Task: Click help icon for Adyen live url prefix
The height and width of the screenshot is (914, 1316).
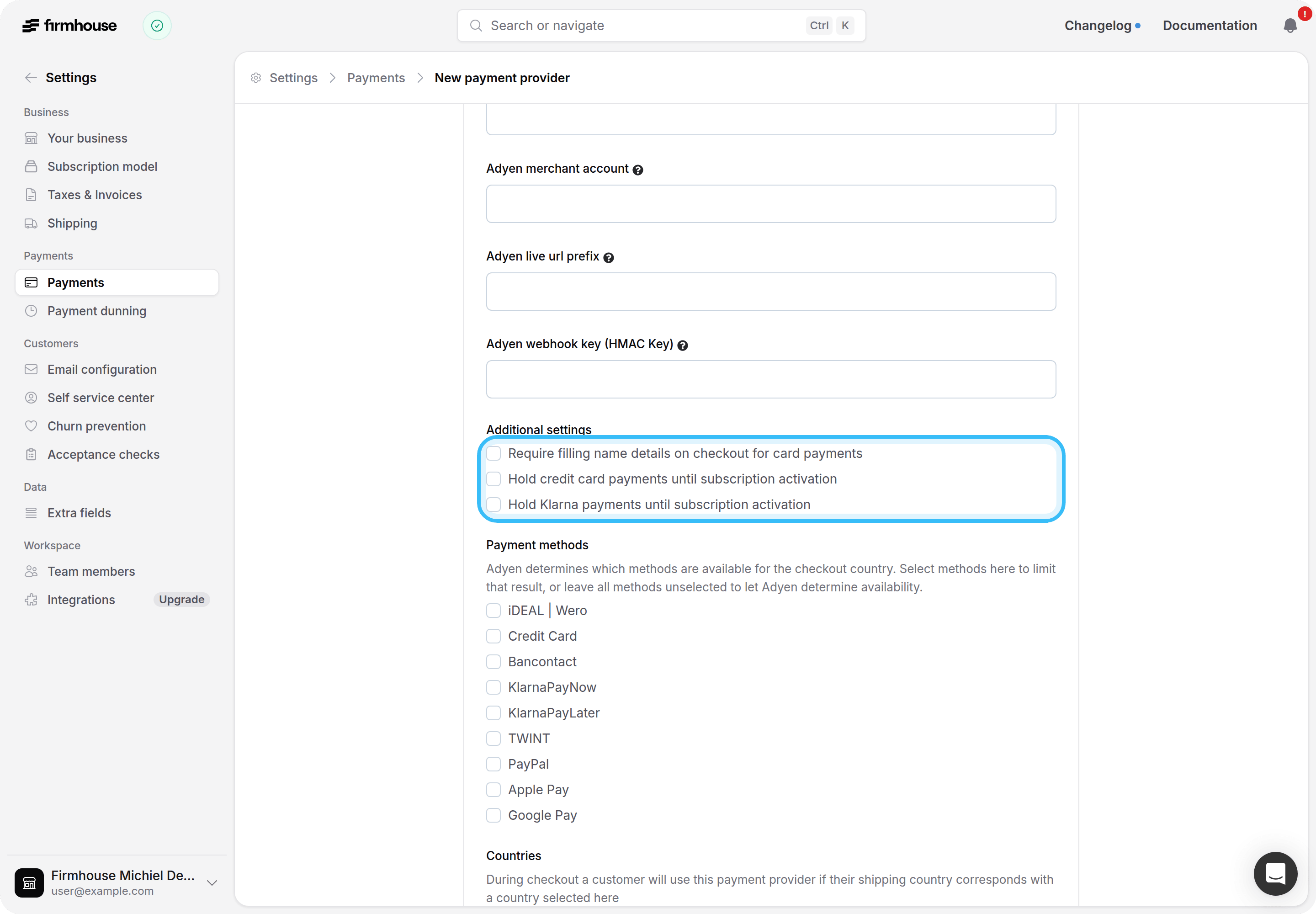Action: 609,258
